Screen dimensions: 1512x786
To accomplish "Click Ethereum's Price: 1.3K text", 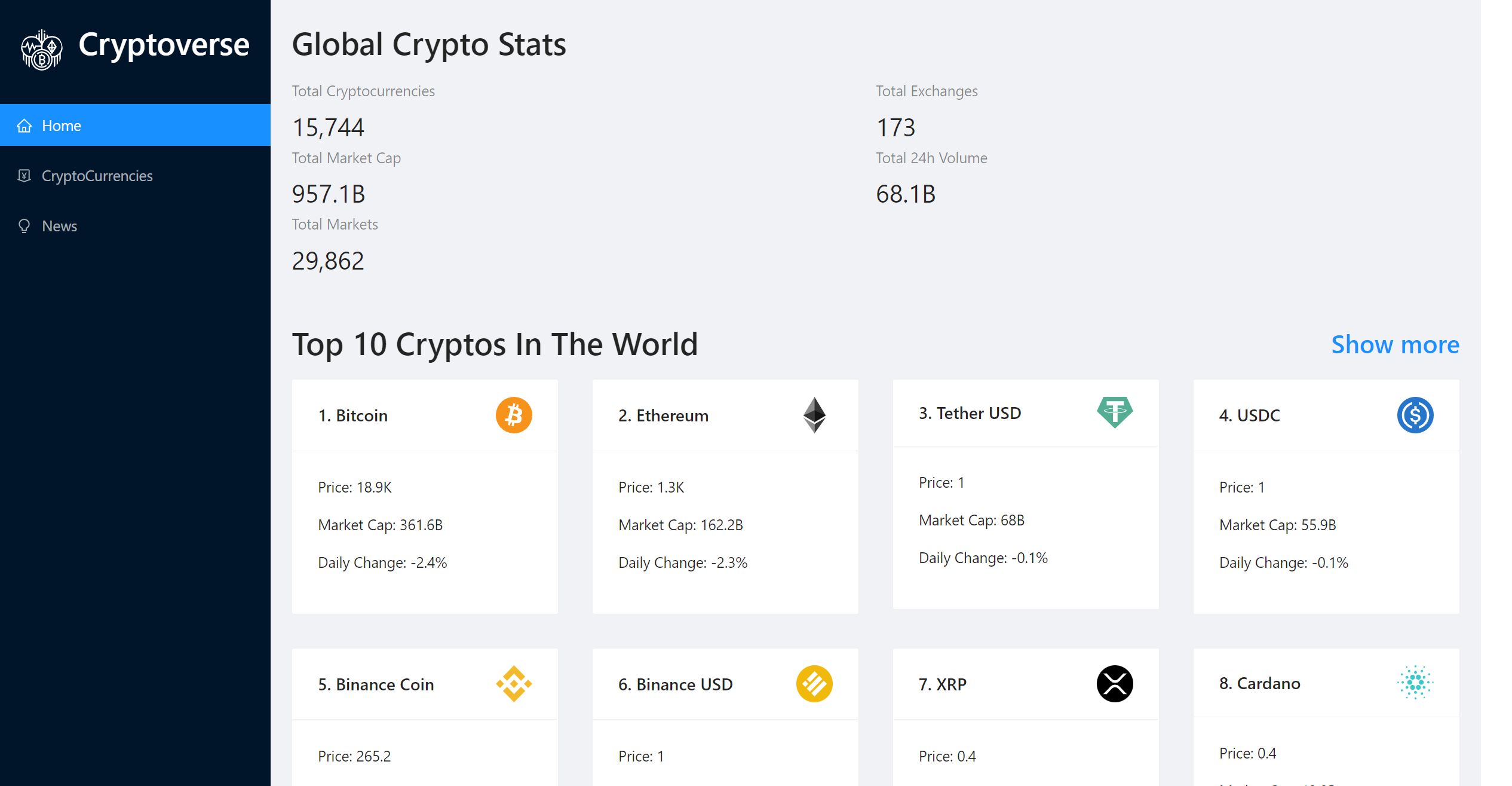I will (x=651, y=487).
